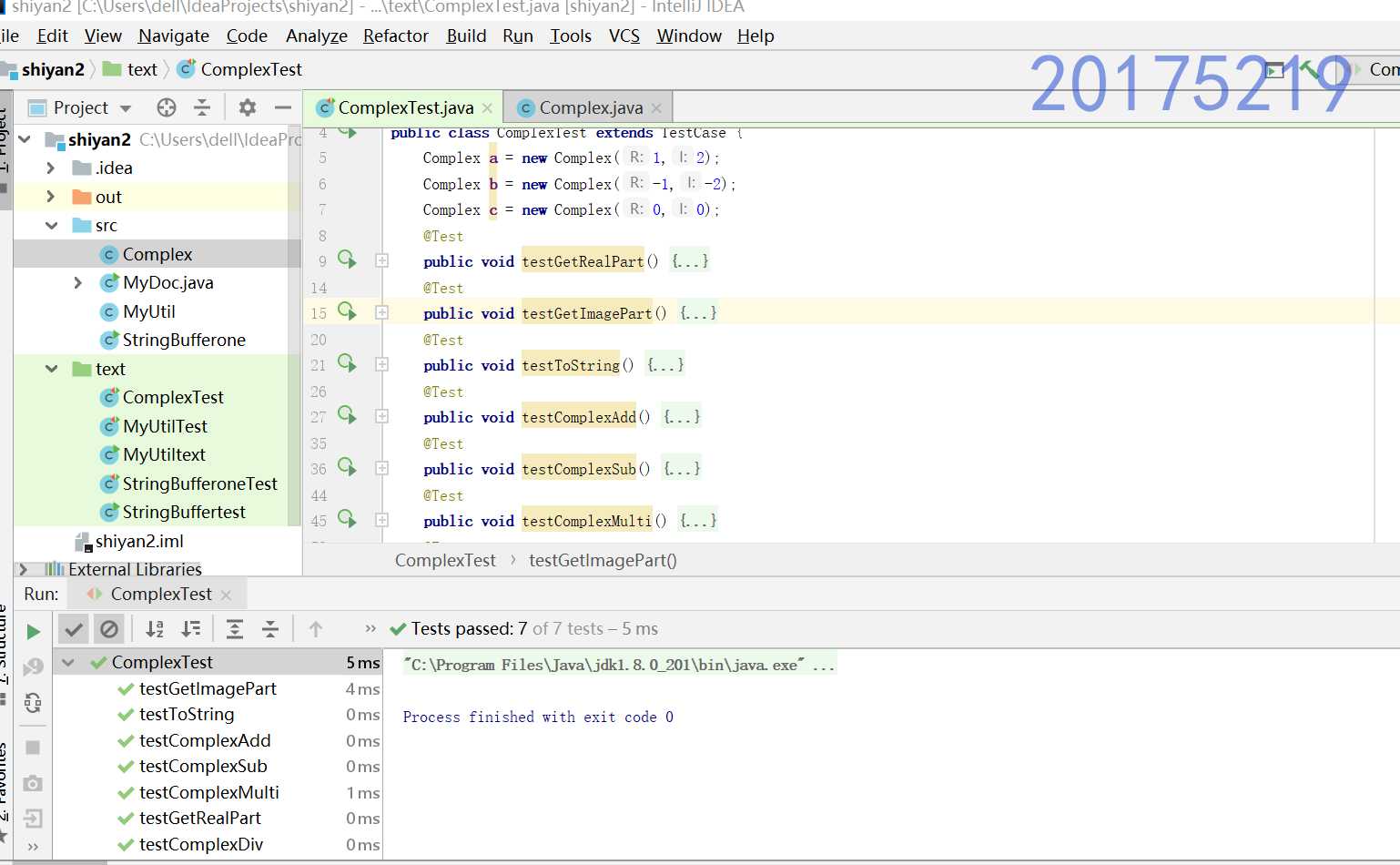
Task: Click ComplexTest breadcrumb below editor
Action: point(445,560)
